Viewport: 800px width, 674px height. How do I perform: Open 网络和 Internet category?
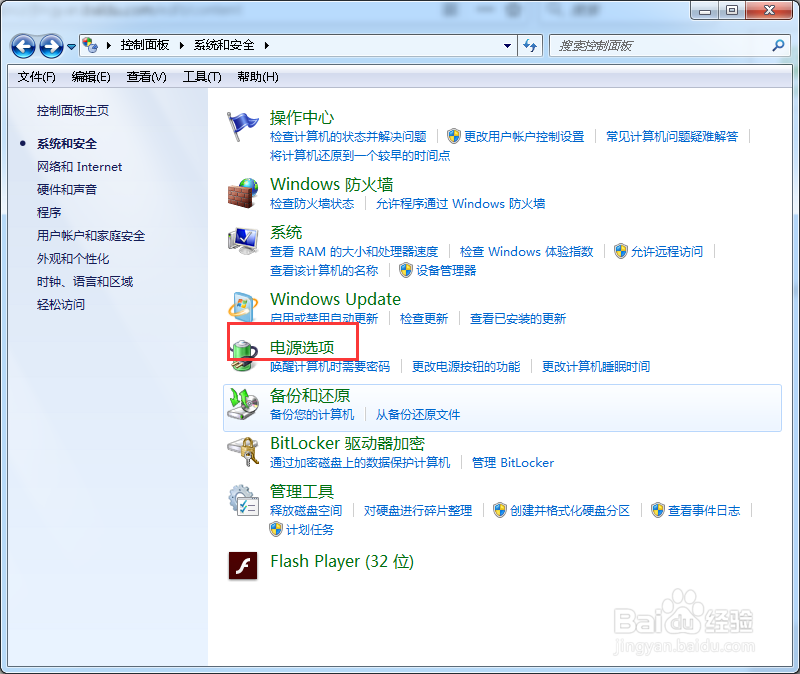click(80, 167)
